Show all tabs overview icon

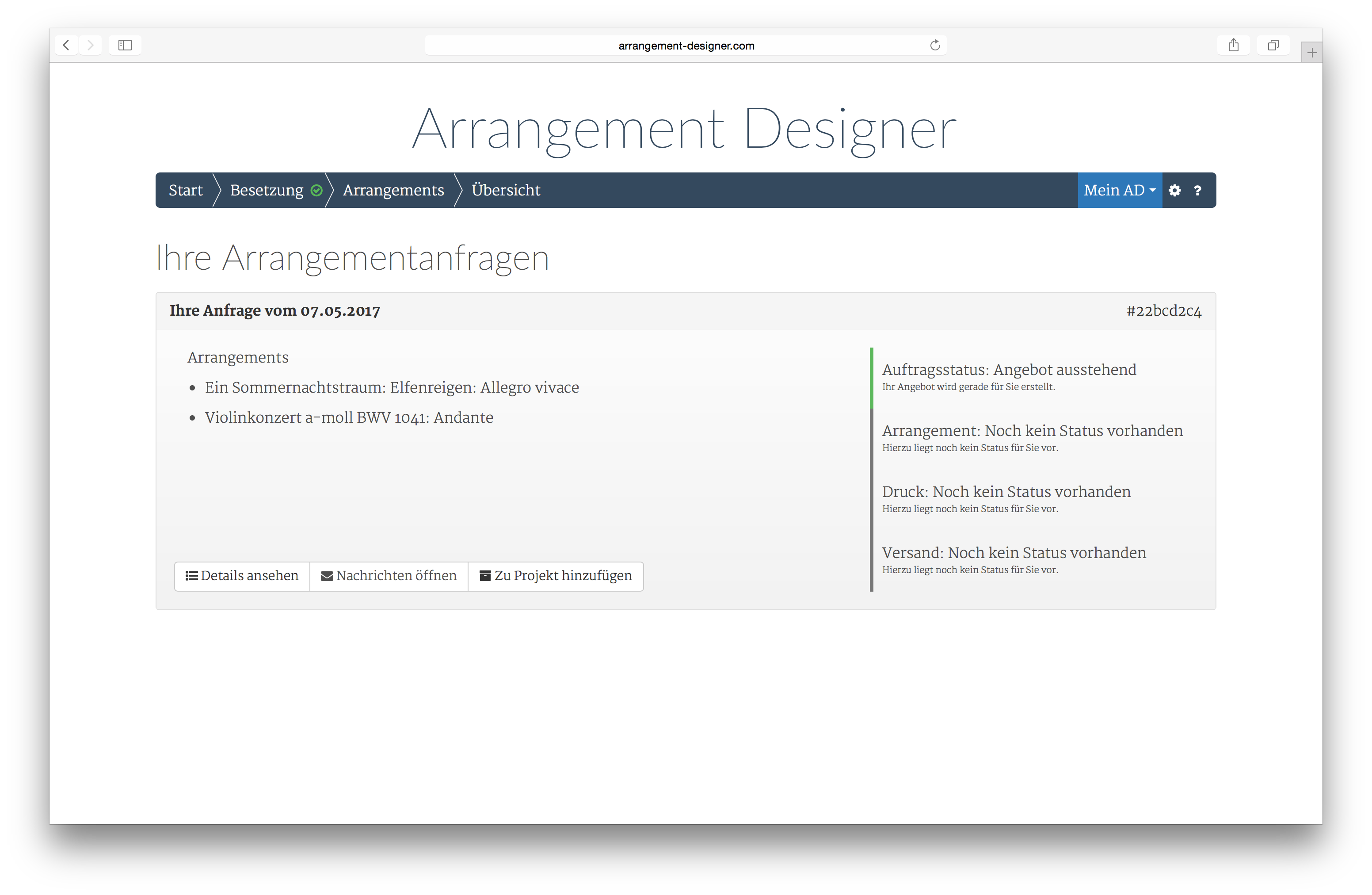pos(1273,45)
